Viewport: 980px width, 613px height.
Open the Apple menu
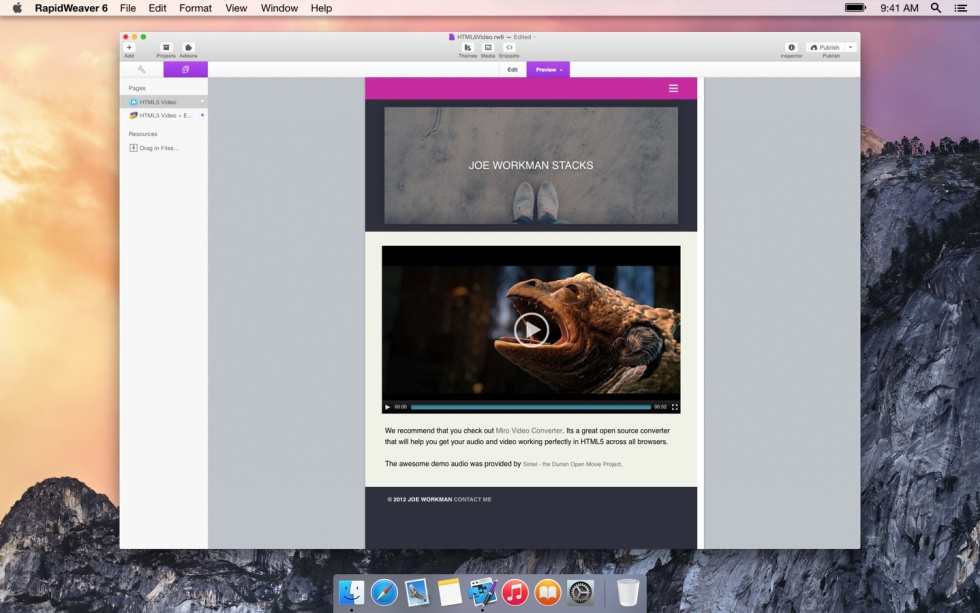pyautogui.click(x=17, y=8)
